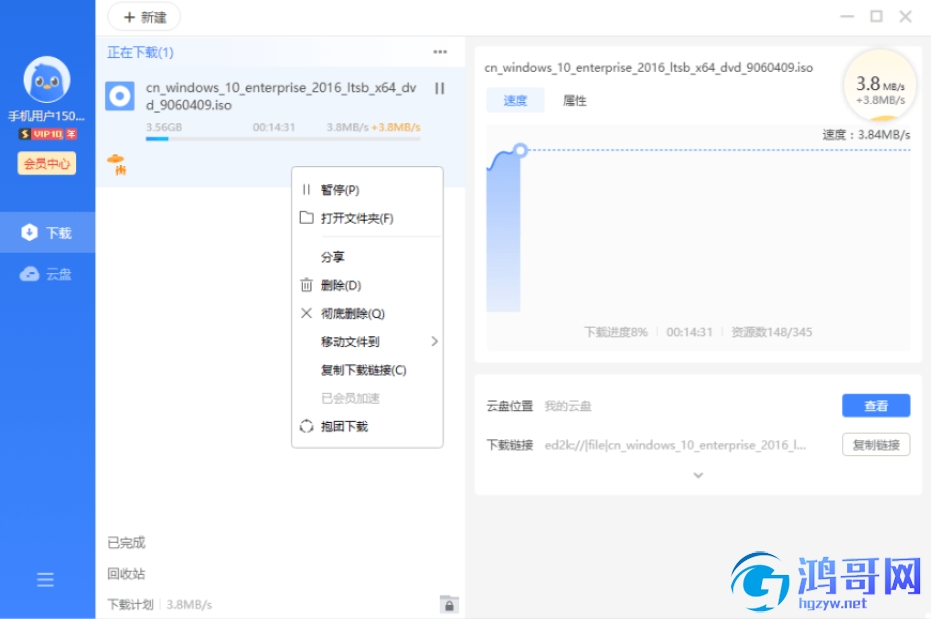Click the 查看 button
The width and height of the screenshot is (931, 619).
coord(876,406)
